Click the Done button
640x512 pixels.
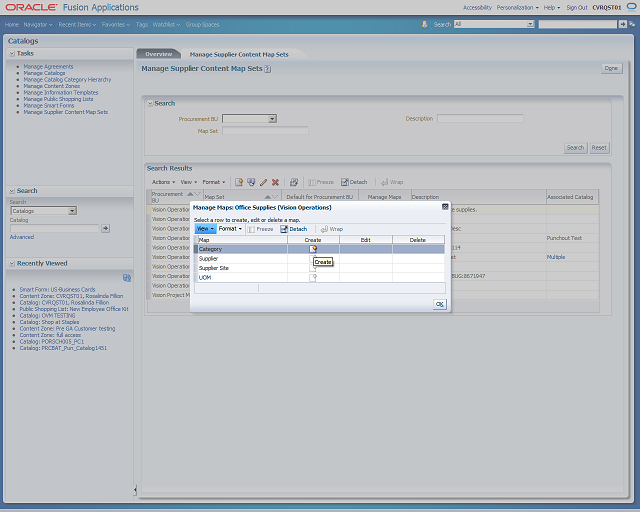coord(611,68)
